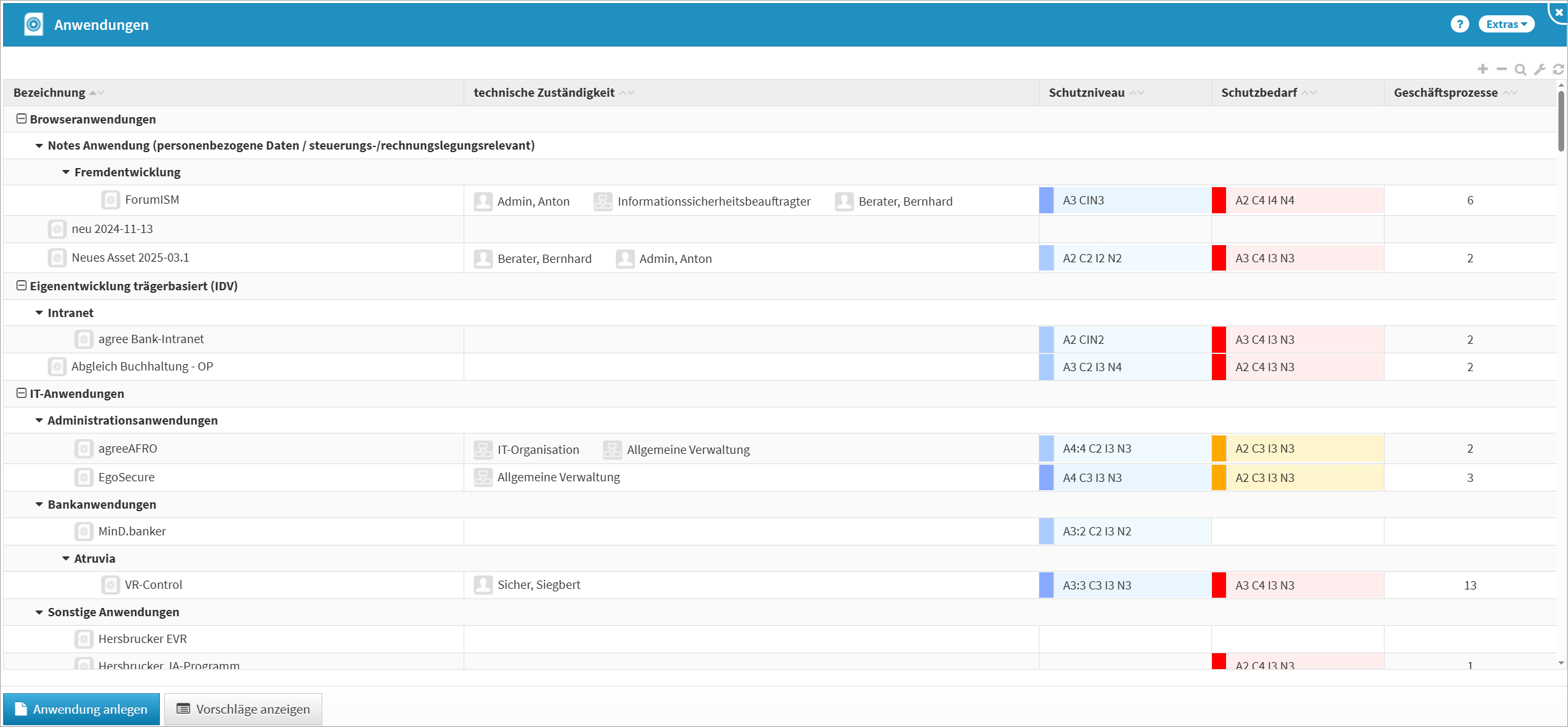This screenshot has width=1568, height=727.
Task: Open the Extras dropdown menu
Action: coord(1506,24)
